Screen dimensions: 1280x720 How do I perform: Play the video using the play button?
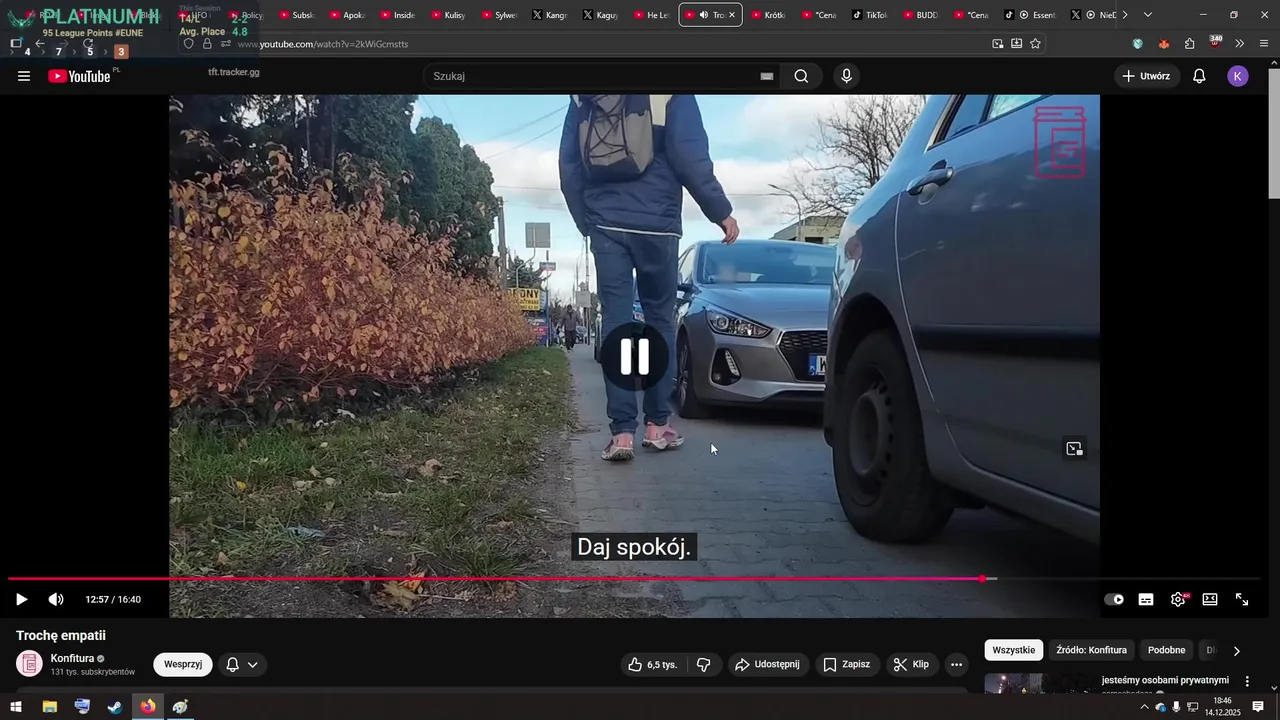point(22,600)
